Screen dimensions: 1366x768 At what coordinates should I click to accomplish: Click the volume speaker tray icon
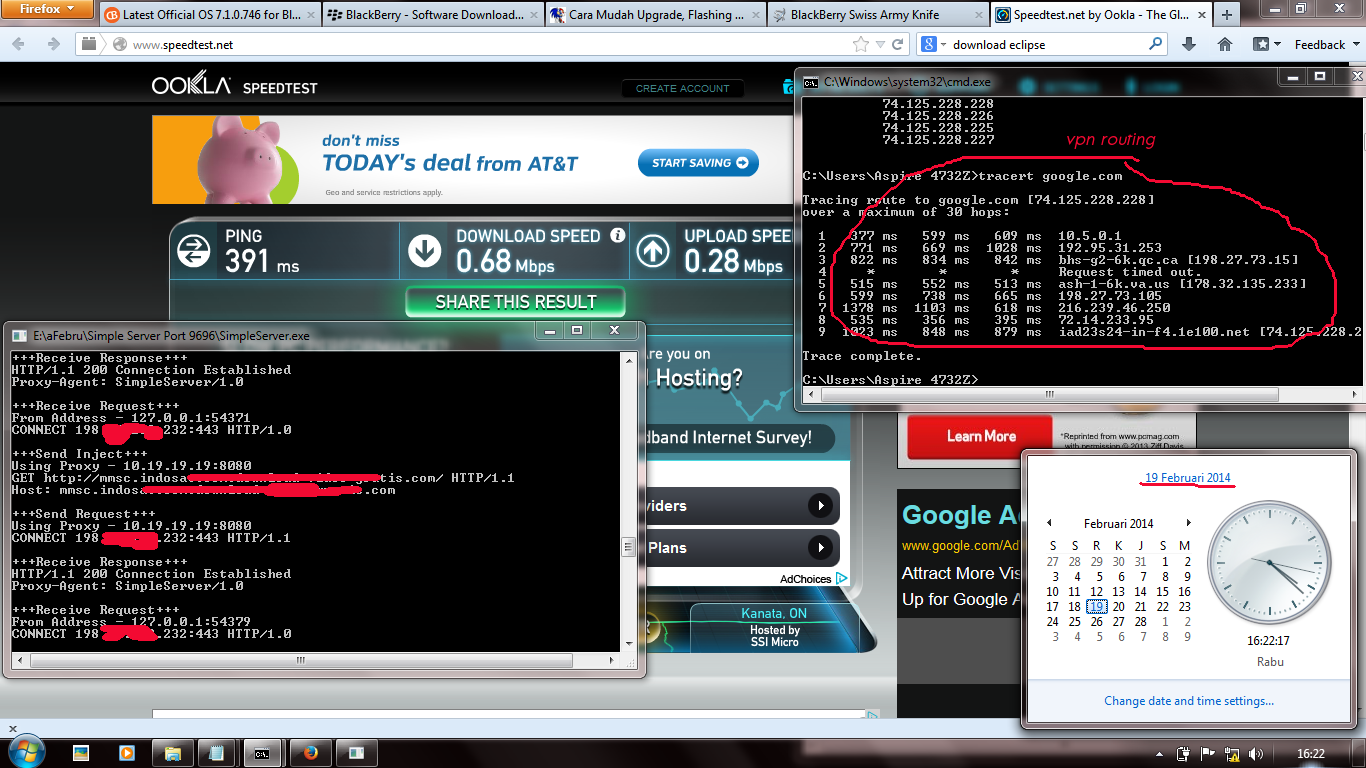coord(1255,754)
